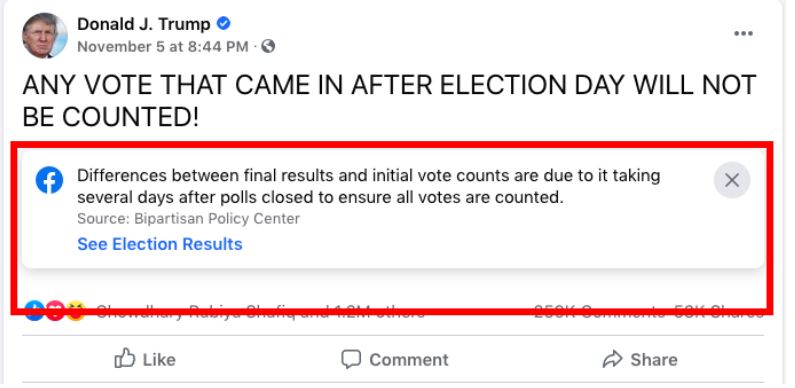Open the comments count link
Viewport: 795px width, 388px height.
[600, 311]
